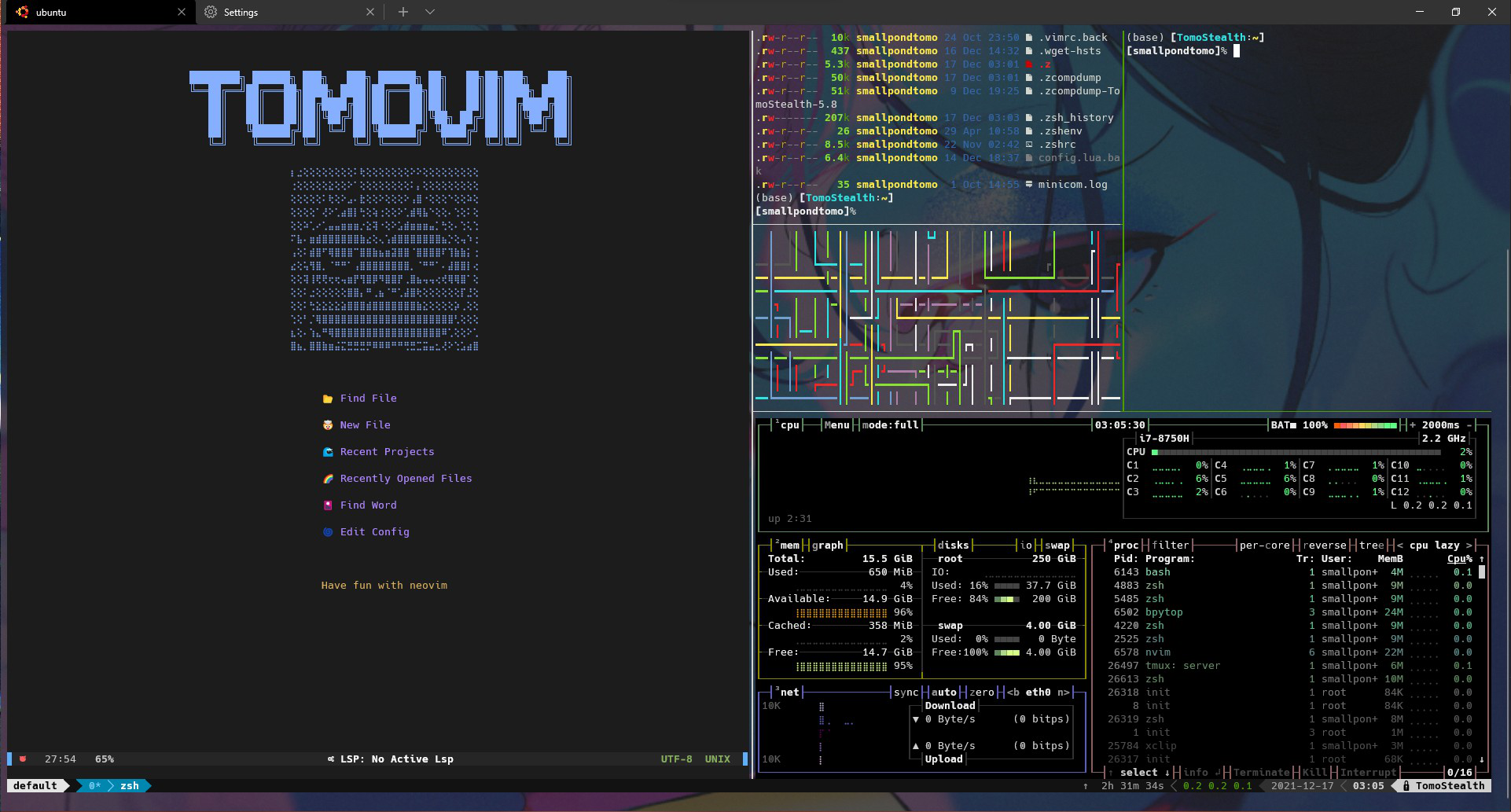
Task: Toggle zero in btop net panel
Action: tap(982, 693)
